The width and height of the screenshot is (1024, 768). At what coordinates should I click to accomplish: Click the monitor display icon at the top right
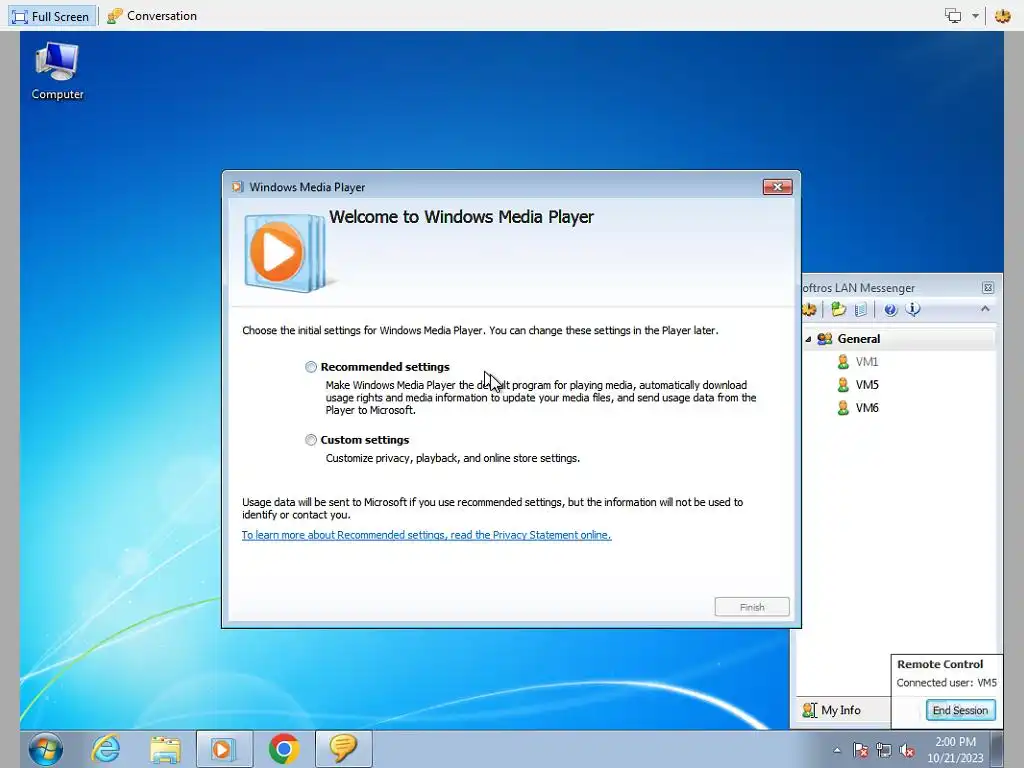[x=953, y=16]
